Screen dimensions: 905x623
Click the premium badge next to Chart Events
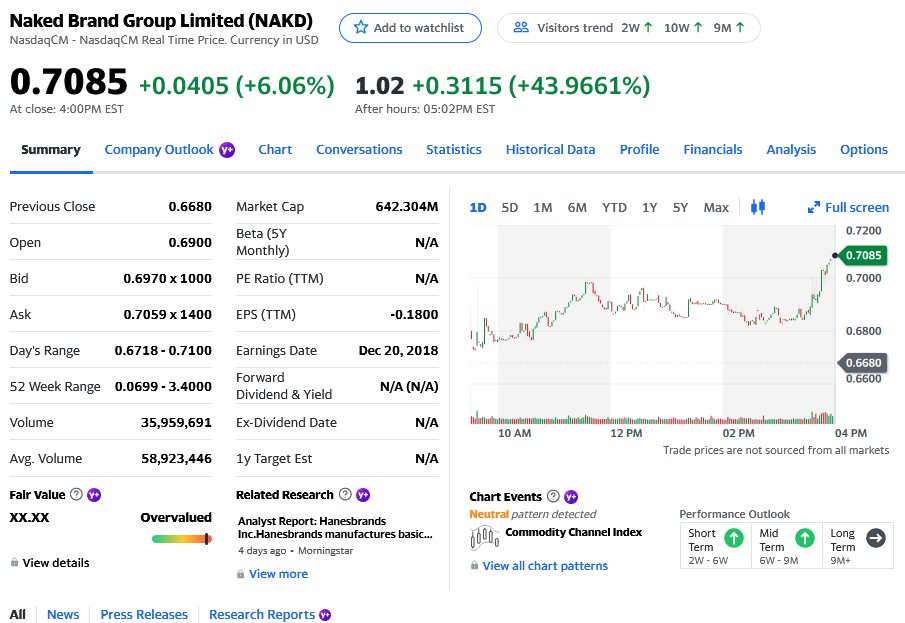click(571, 497)
